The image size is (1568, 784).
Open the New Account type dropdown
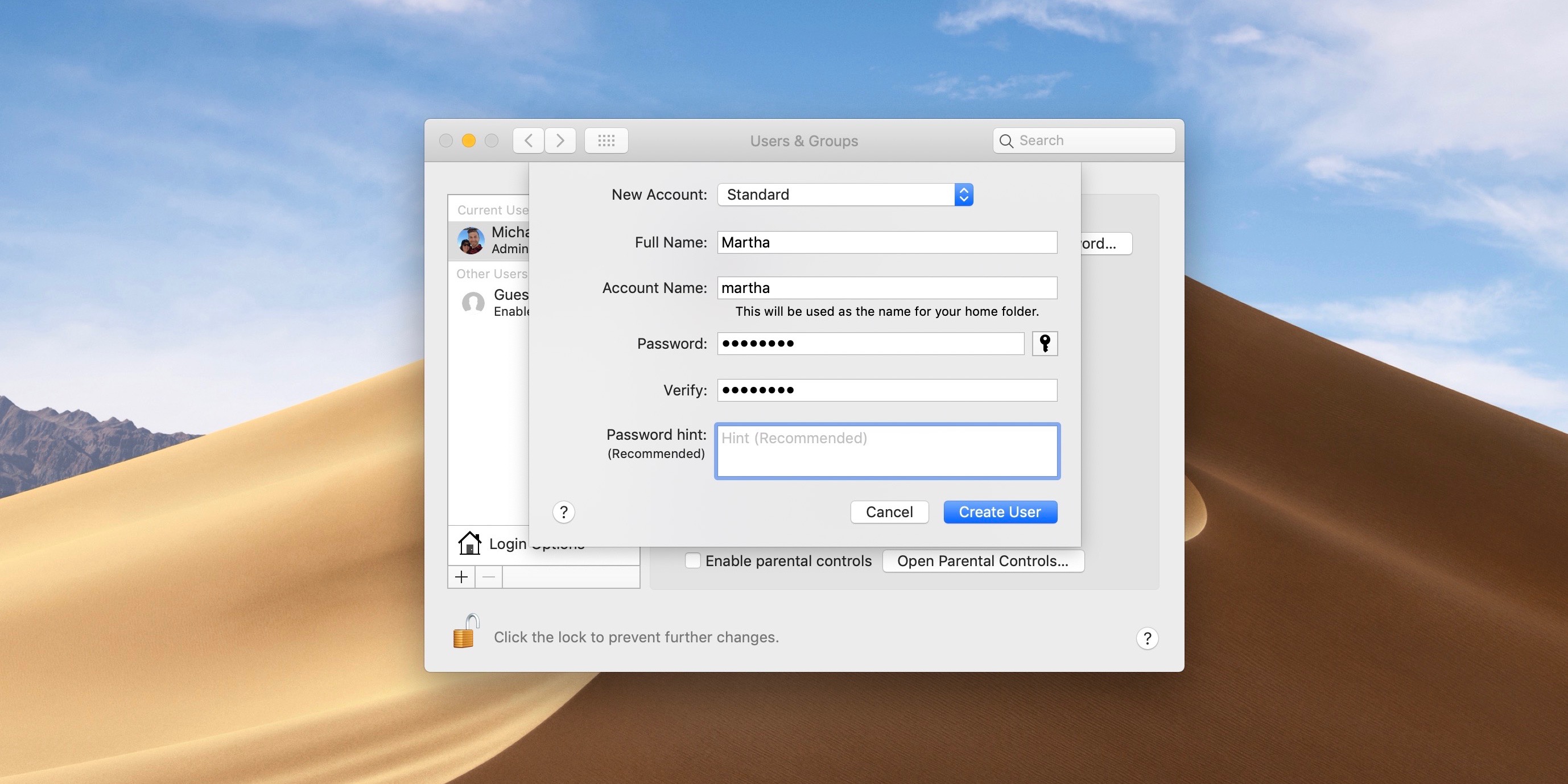(845, 195)
